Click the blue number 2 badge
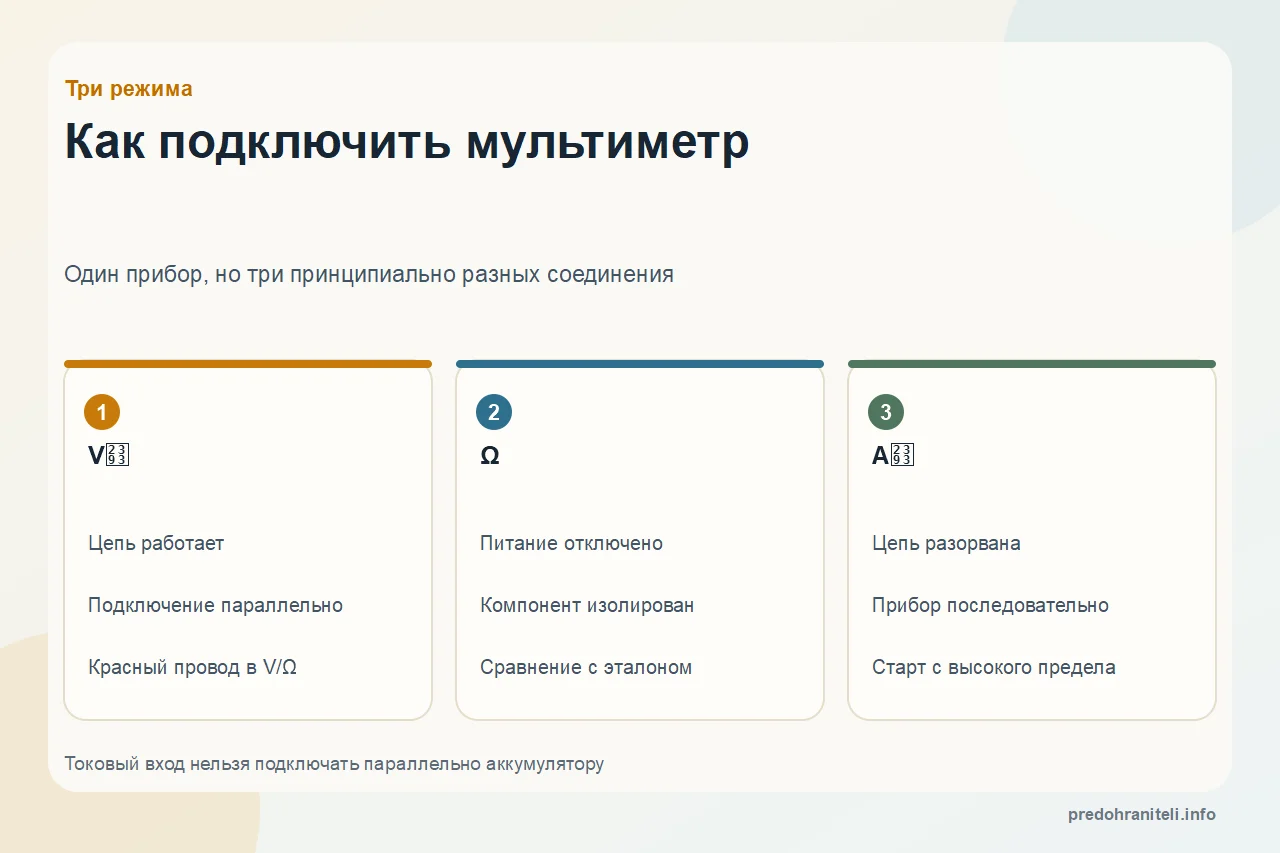Viewport: 1280px width, 853px height. [494, 412]
